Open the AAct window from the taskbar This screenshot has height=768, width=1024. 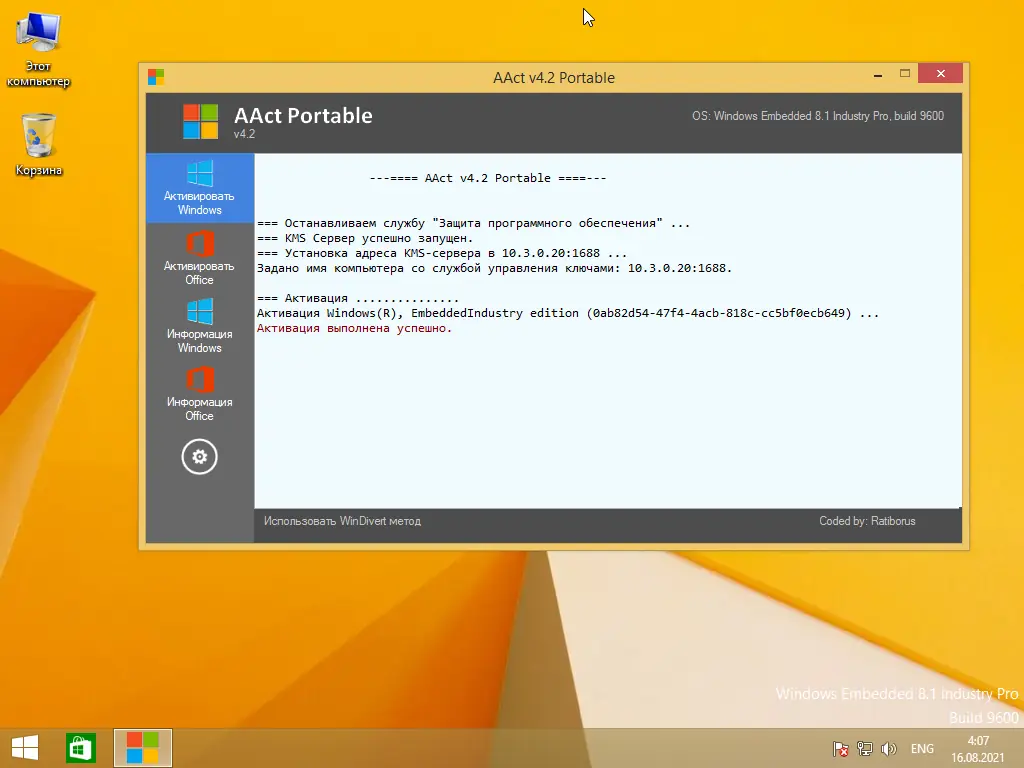pyautogui.click(x=142, y=748)
